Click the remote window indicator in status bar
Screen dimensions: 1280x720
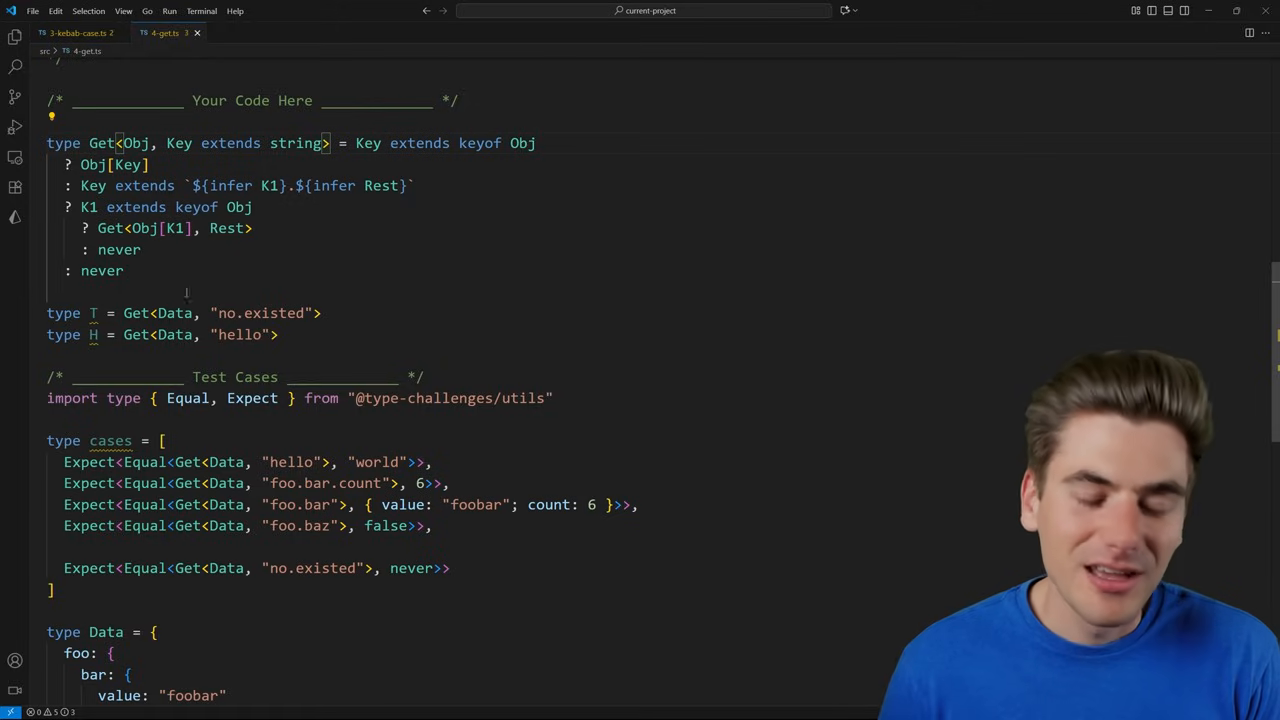pos(11,712)
